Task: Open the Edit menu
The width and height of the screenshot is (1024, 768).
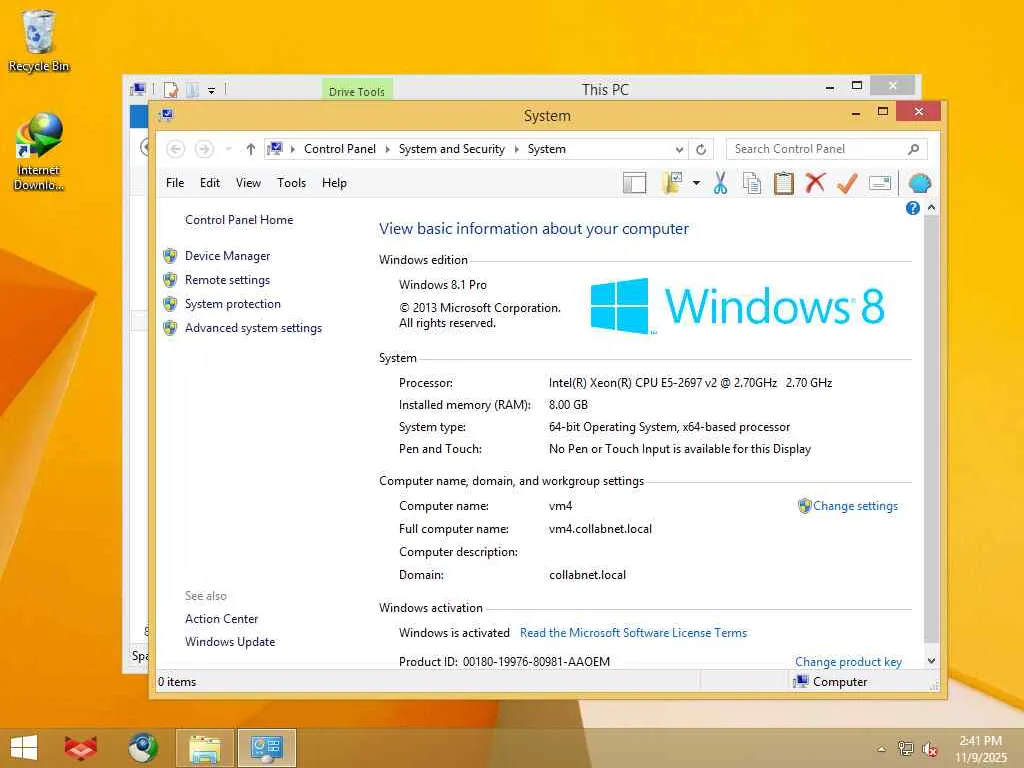Action: (x=210, y=183)
